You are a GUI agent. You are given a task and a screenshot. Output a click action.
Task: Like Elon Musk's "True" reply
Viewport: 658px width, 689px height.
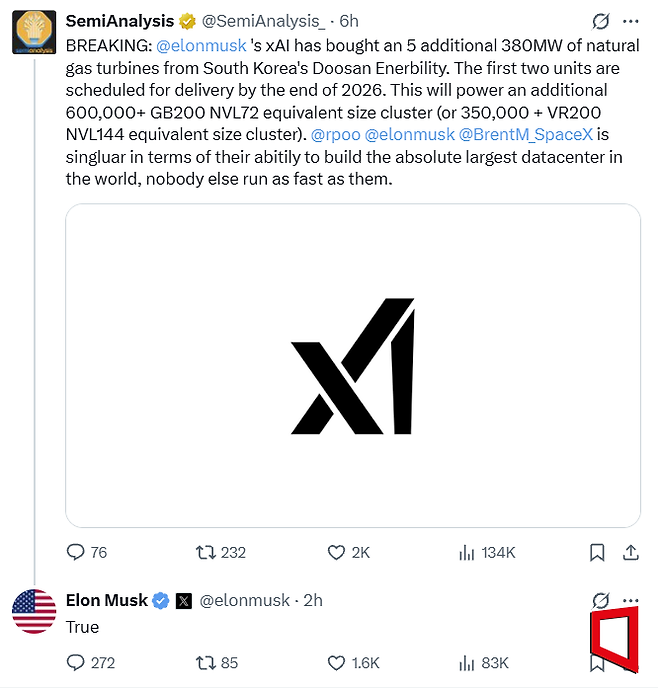(x=337, y=662)
